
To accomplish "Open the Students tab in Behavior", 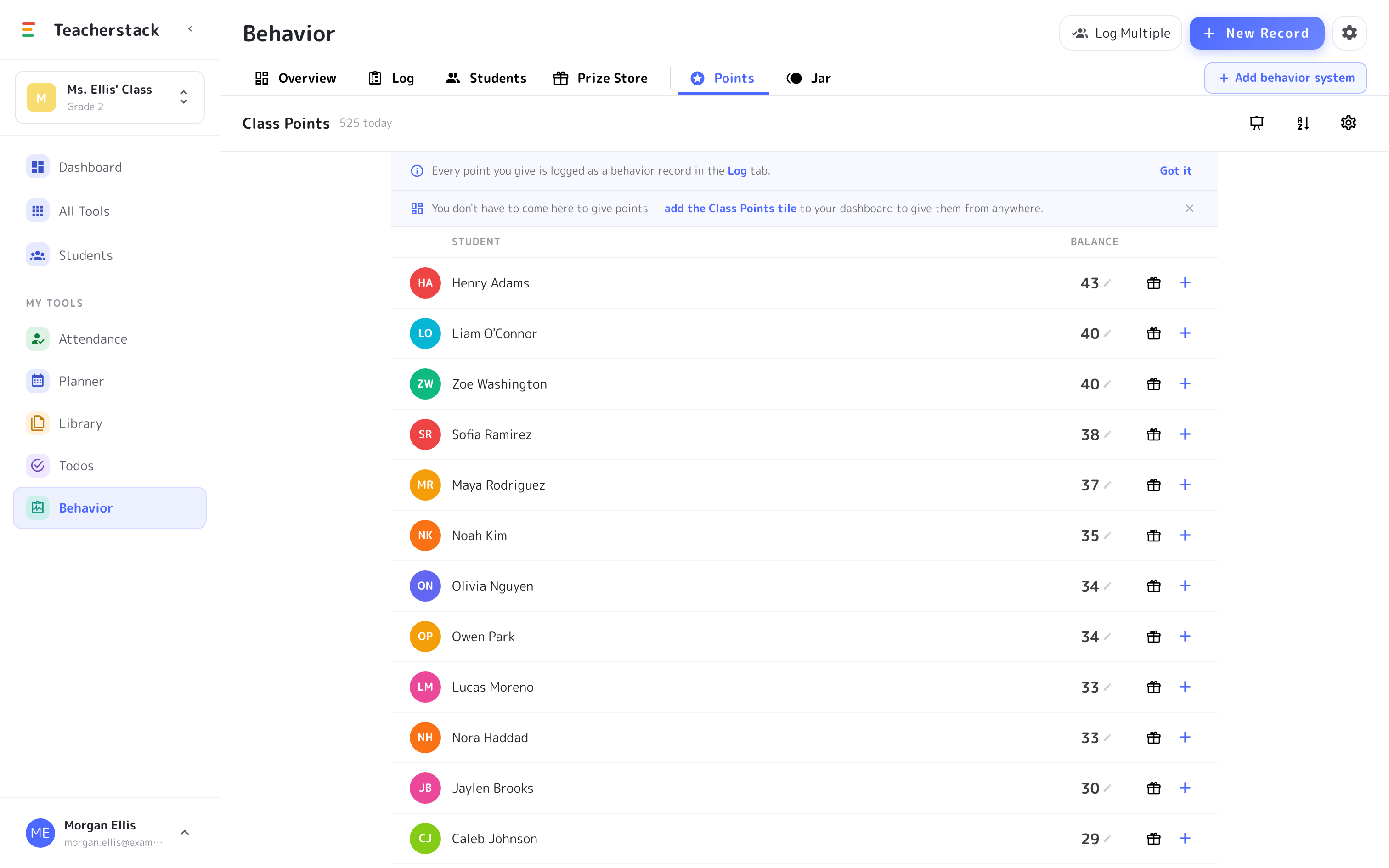I will tap(486, 79).
